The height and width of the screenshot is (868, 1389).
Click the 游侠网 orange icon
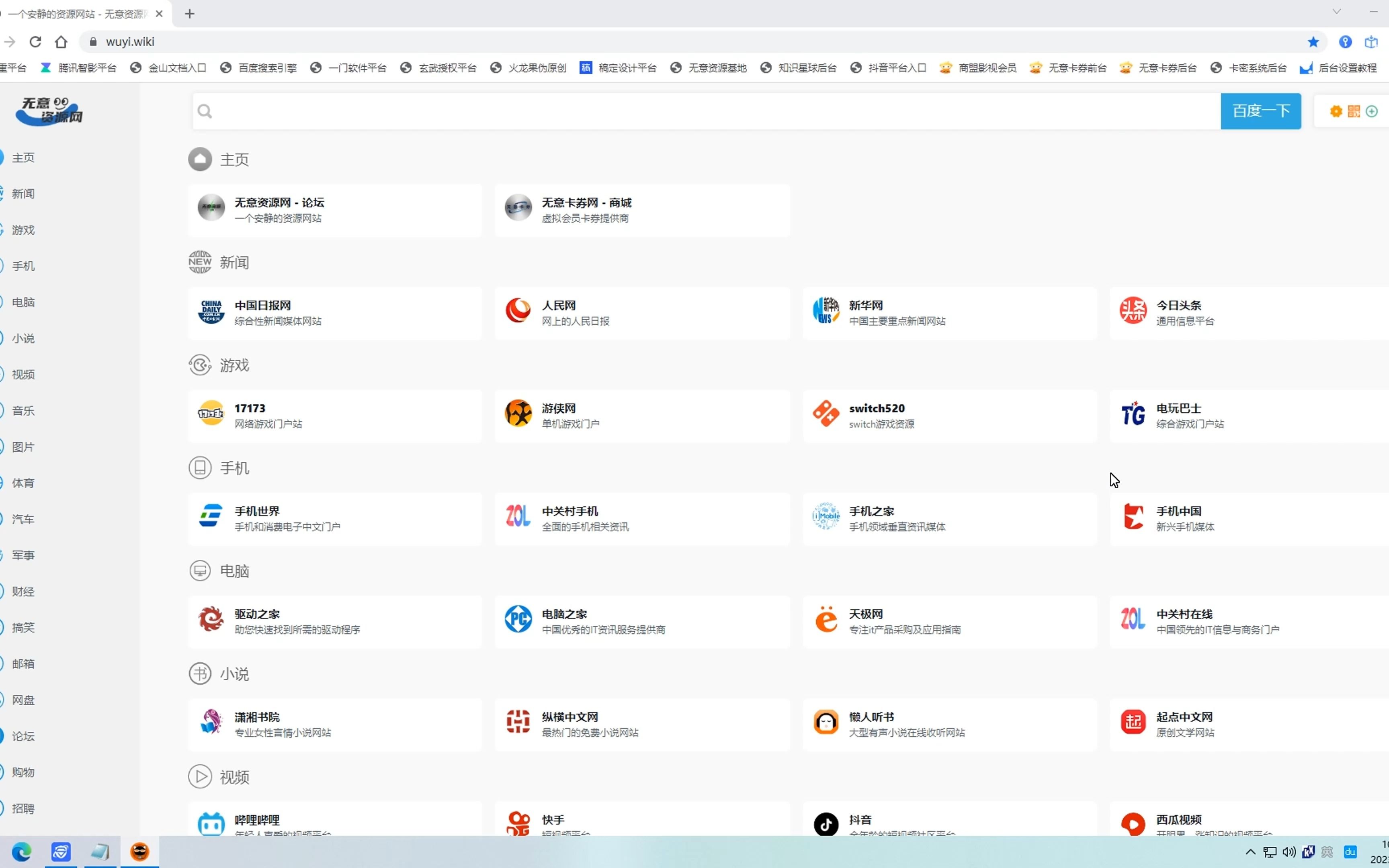pyautogui.click(x=518, y=414)
